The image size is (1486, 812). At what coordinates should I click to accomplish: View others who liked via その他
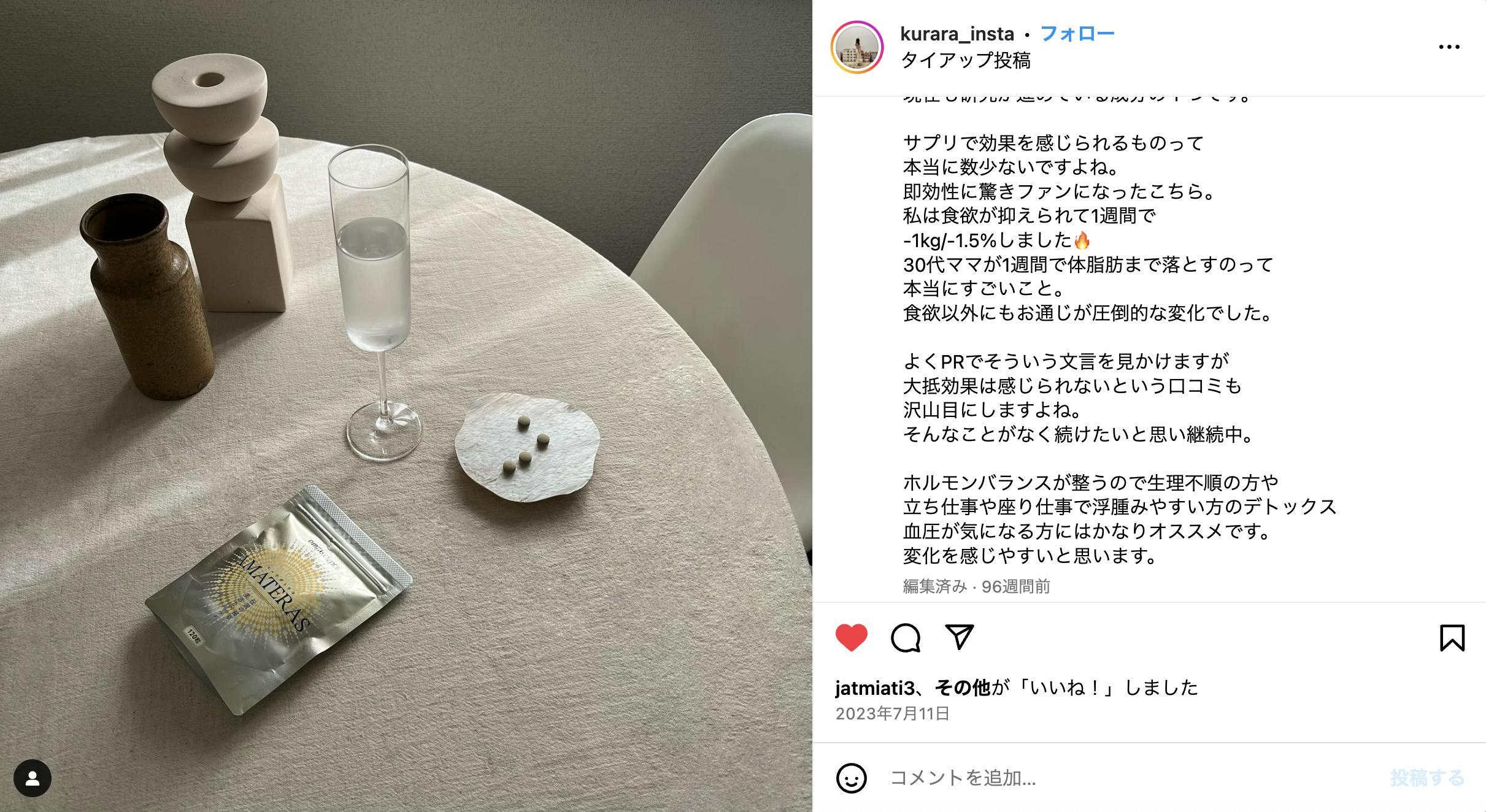[962, 688]
